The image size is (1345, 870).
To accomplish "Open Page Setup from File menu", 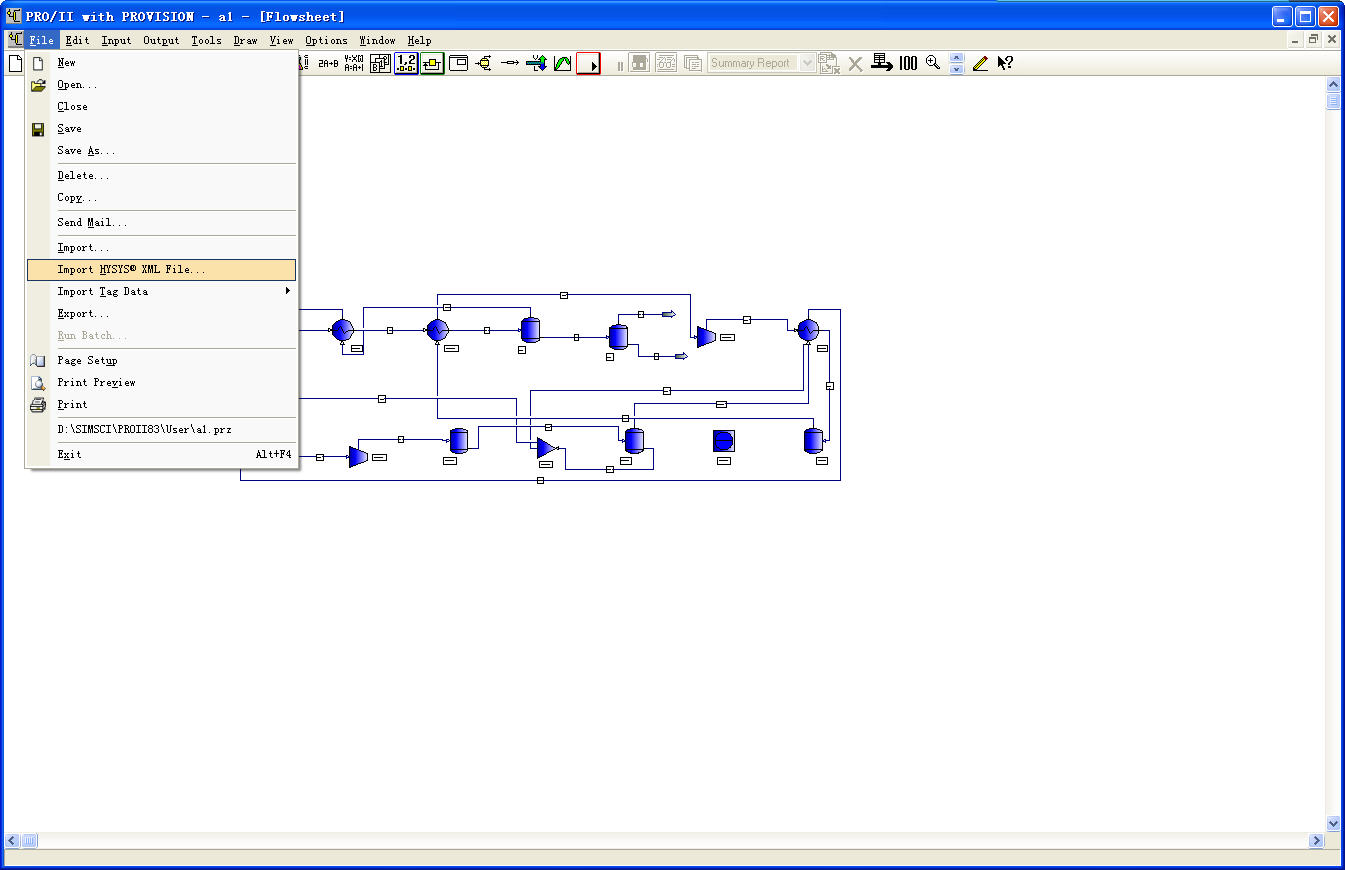I will 161,361.
